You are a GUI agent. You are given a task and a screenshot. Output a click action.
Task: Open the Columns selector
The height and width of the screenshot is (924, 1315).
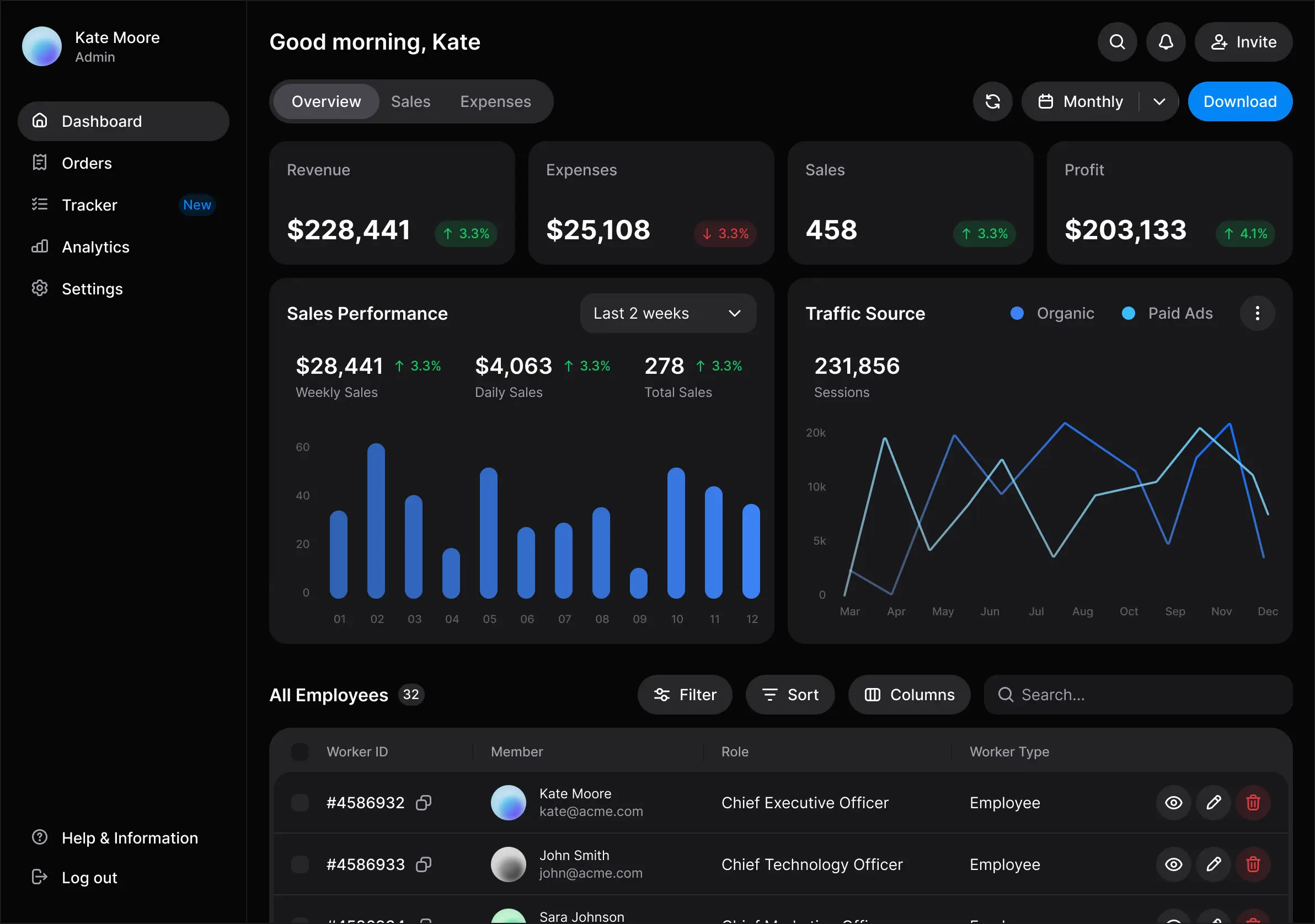click(x=909, y=695)
